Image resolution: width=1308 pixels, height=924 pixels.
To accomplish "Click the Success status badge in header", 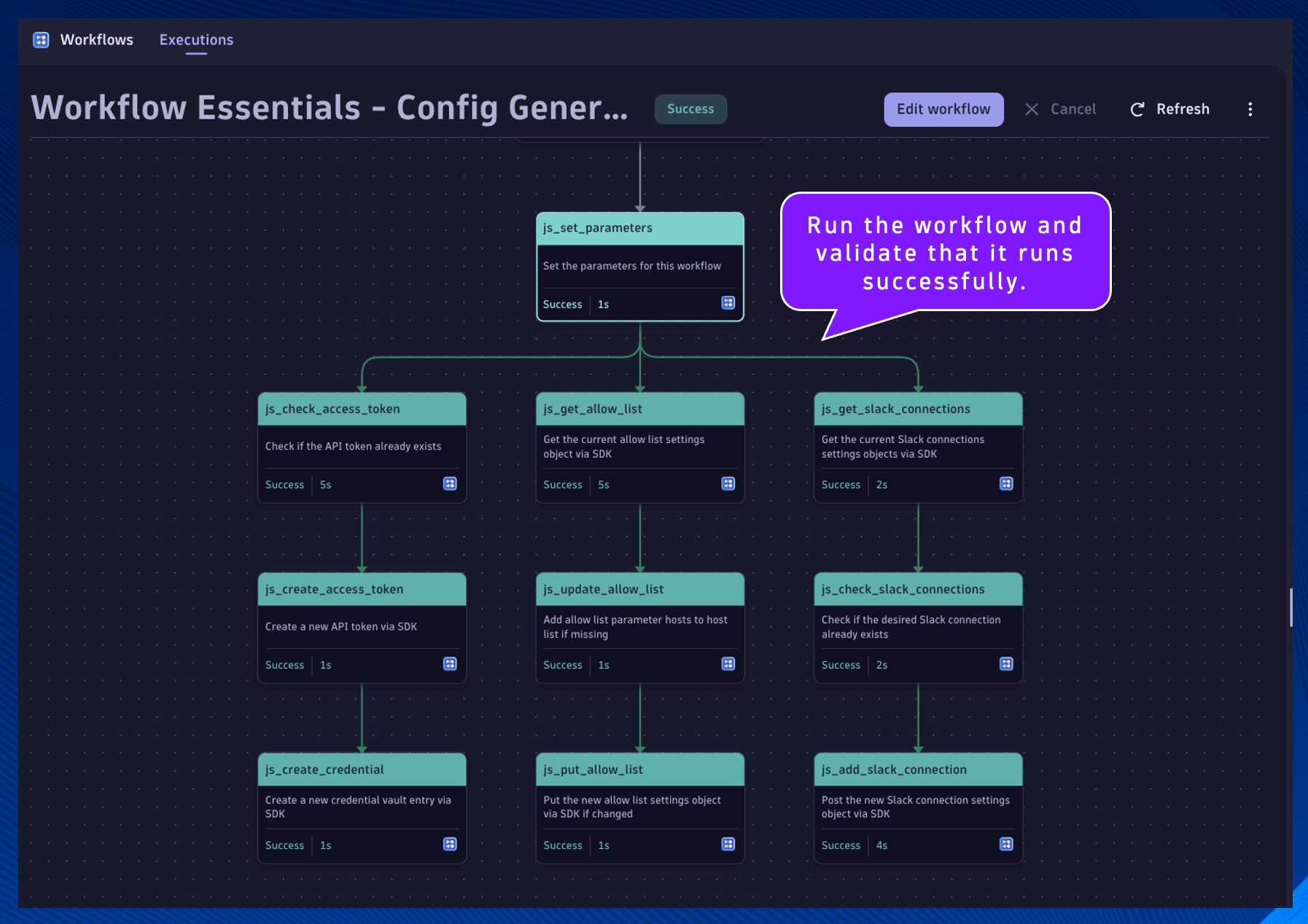I will pyautogui.click(x=690, y=109).
